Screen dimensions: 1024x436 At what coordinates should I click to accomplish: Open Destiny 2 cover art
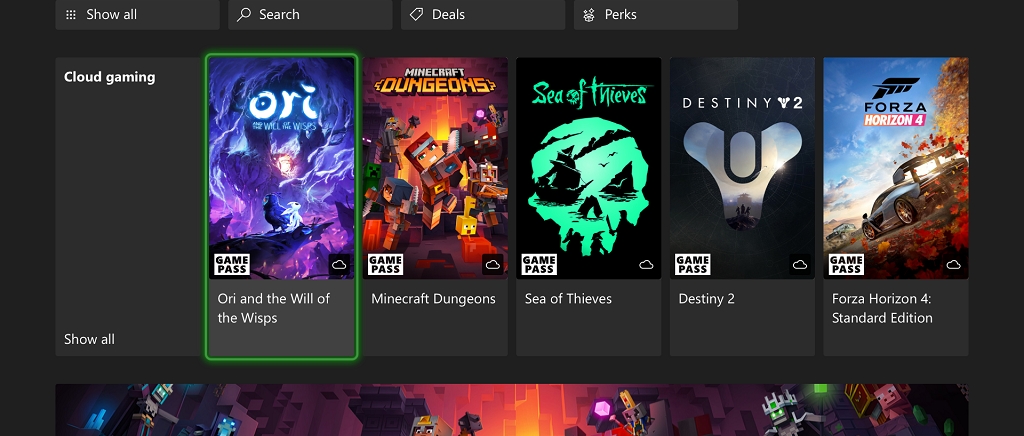(x=742, y=168)
